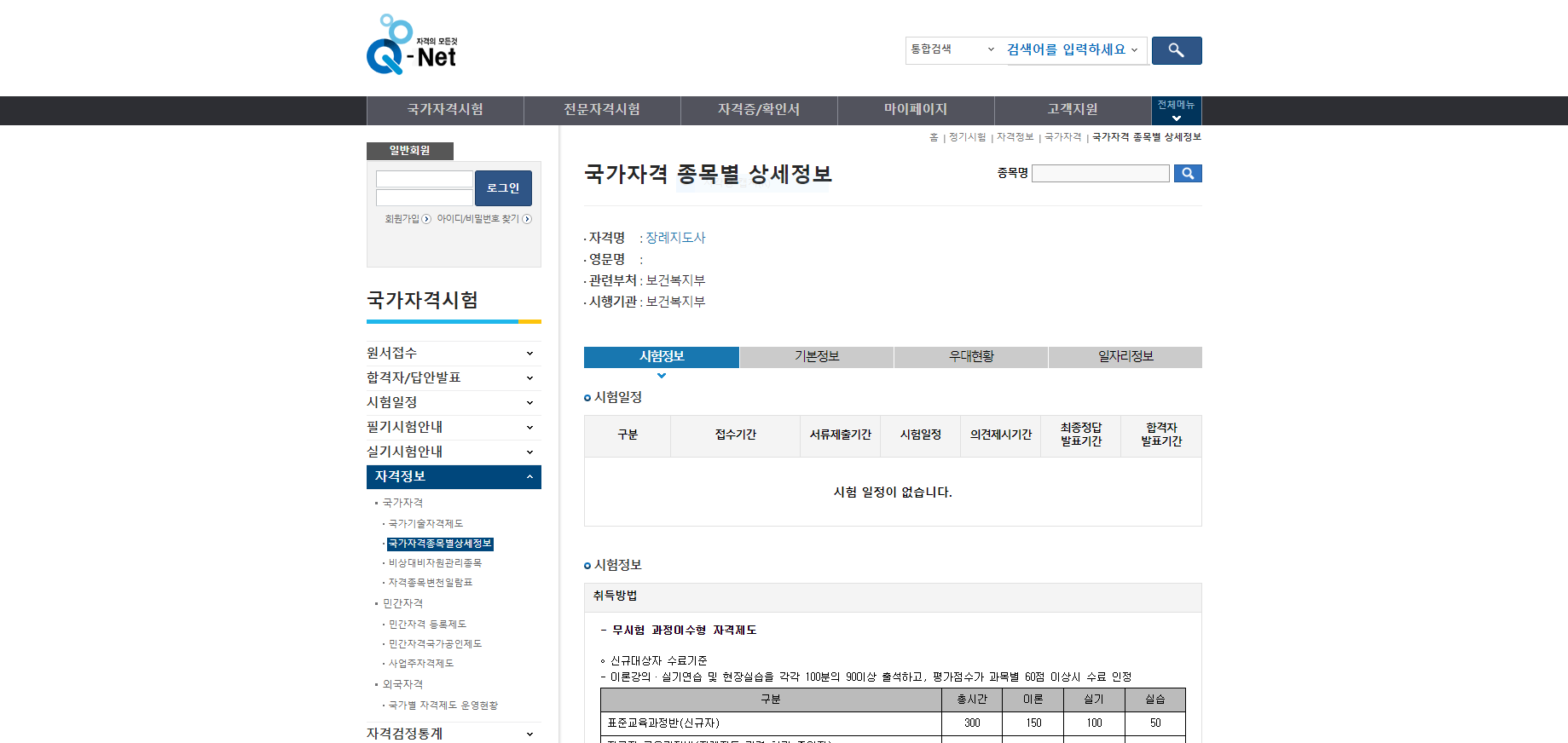
Task: Click the 회원가입 link
Action: click(402, 219)
